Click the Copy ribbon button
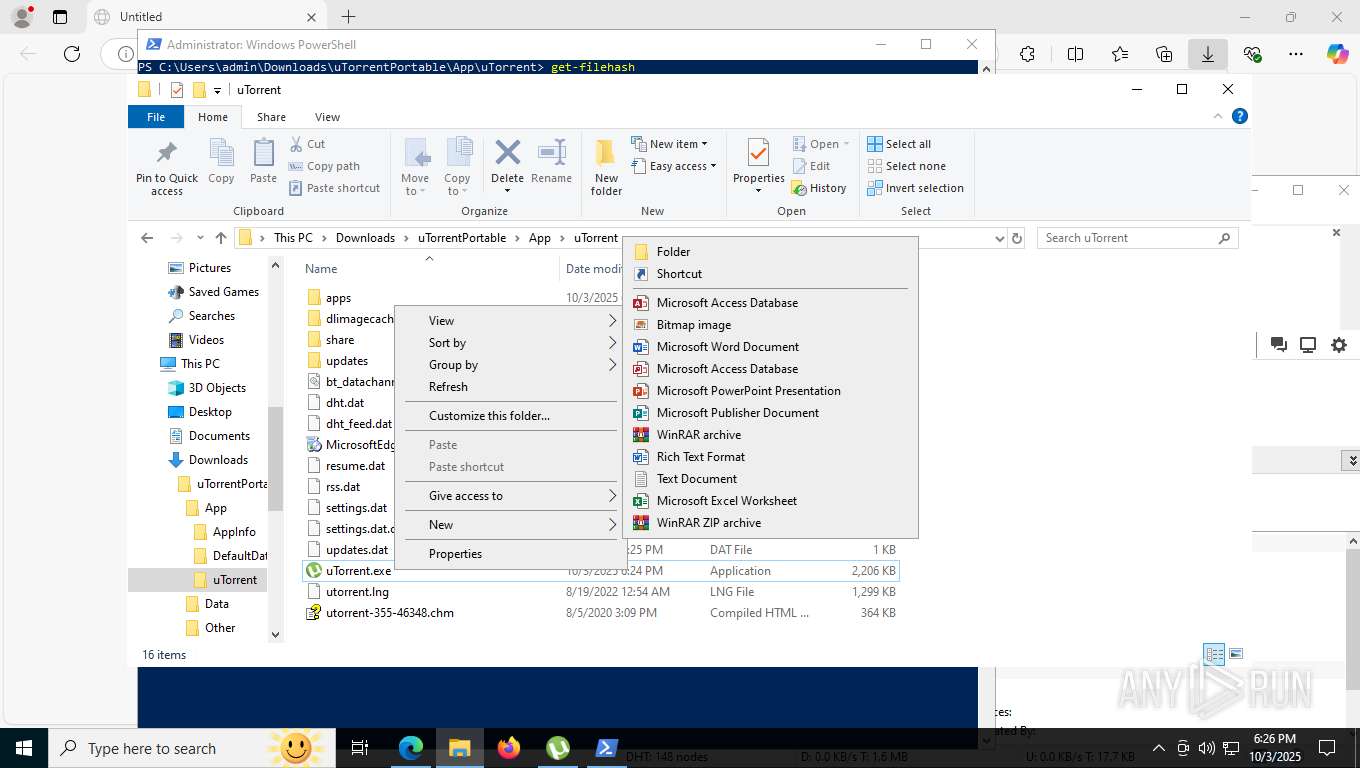The width and height of the screenshot is (1360, 768). click(221, 162)
